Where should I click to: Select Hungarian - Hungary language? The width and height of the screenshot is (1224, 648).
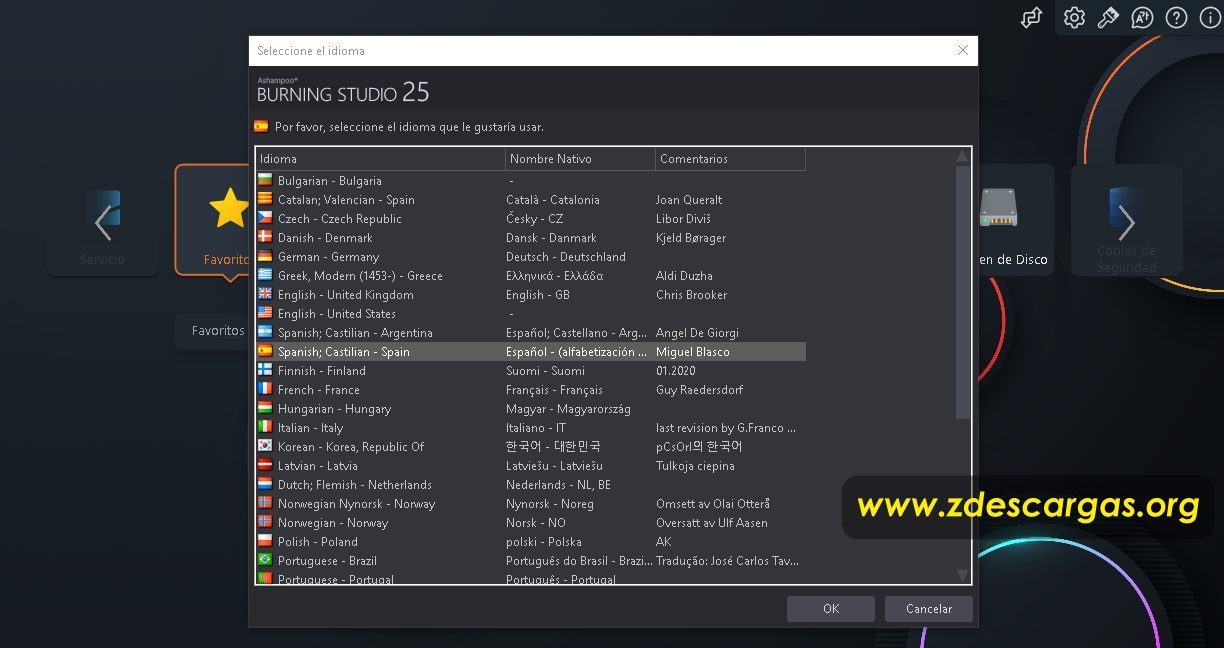coord(334,409)
